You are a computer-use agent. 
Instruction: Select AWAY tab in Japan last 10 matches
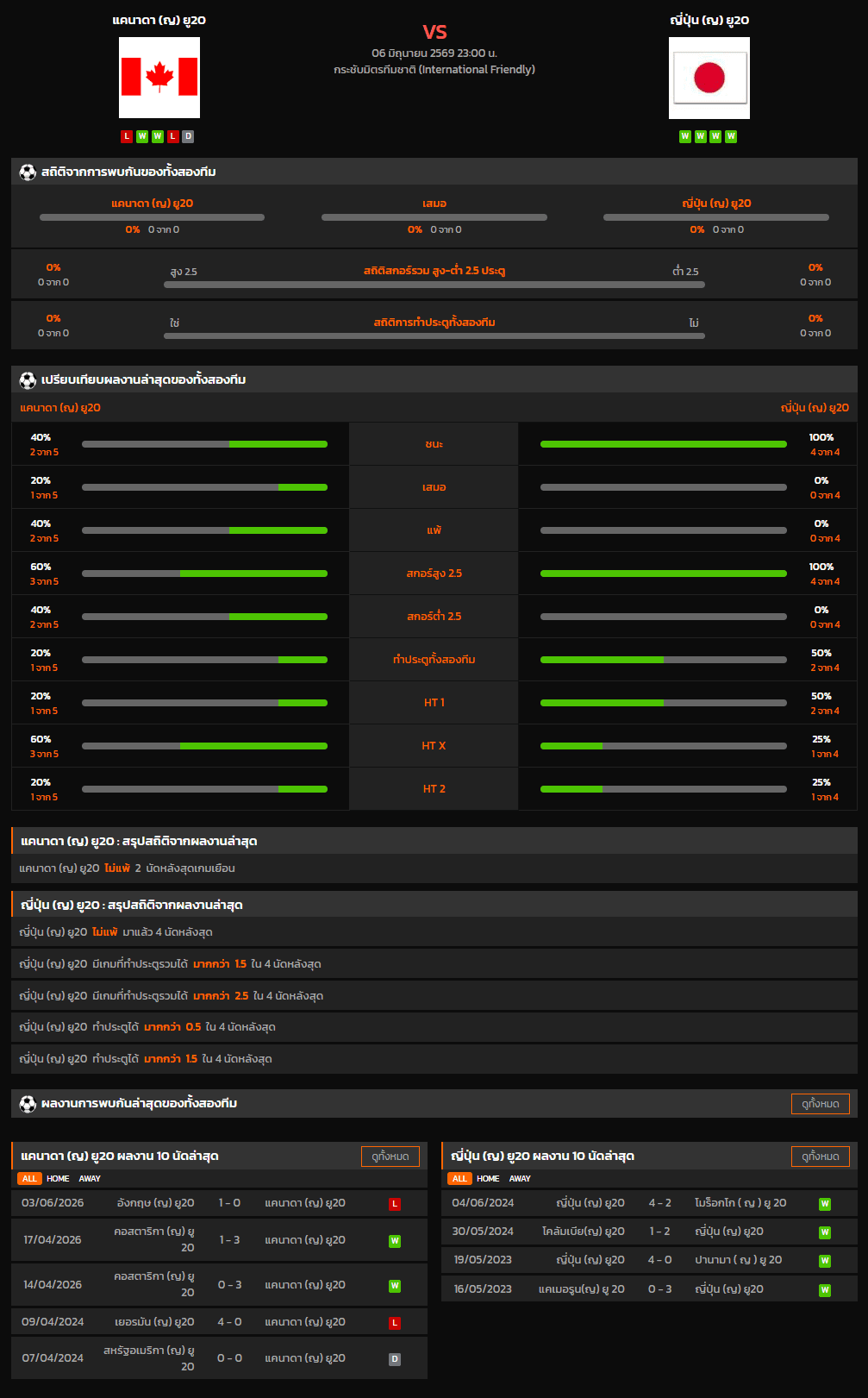click(x=520, y=1178)
